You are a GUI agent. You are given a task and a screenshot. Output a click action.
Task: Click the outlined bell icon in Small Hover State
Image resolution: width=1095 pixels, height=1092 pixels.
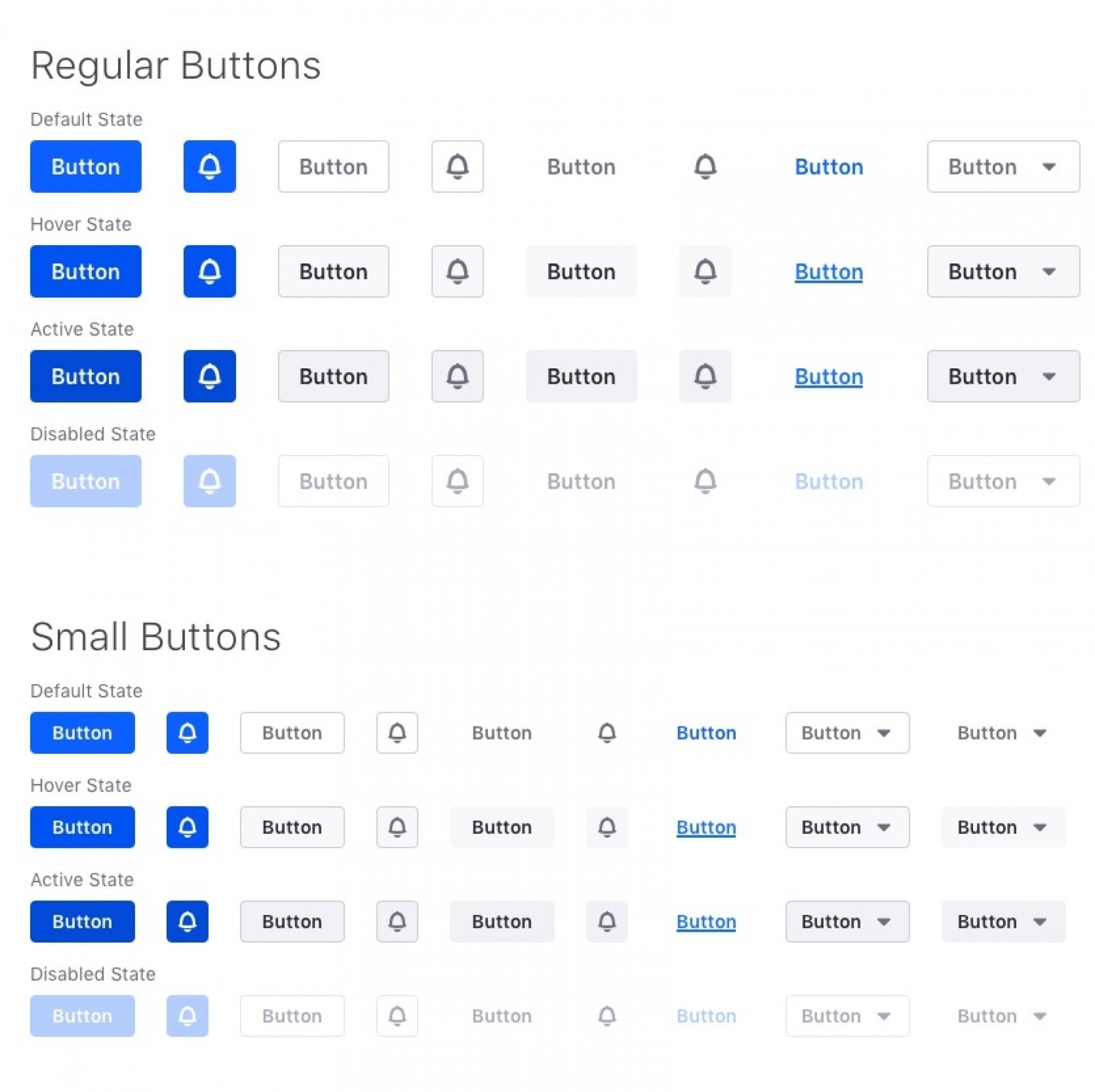click(397, 827)
